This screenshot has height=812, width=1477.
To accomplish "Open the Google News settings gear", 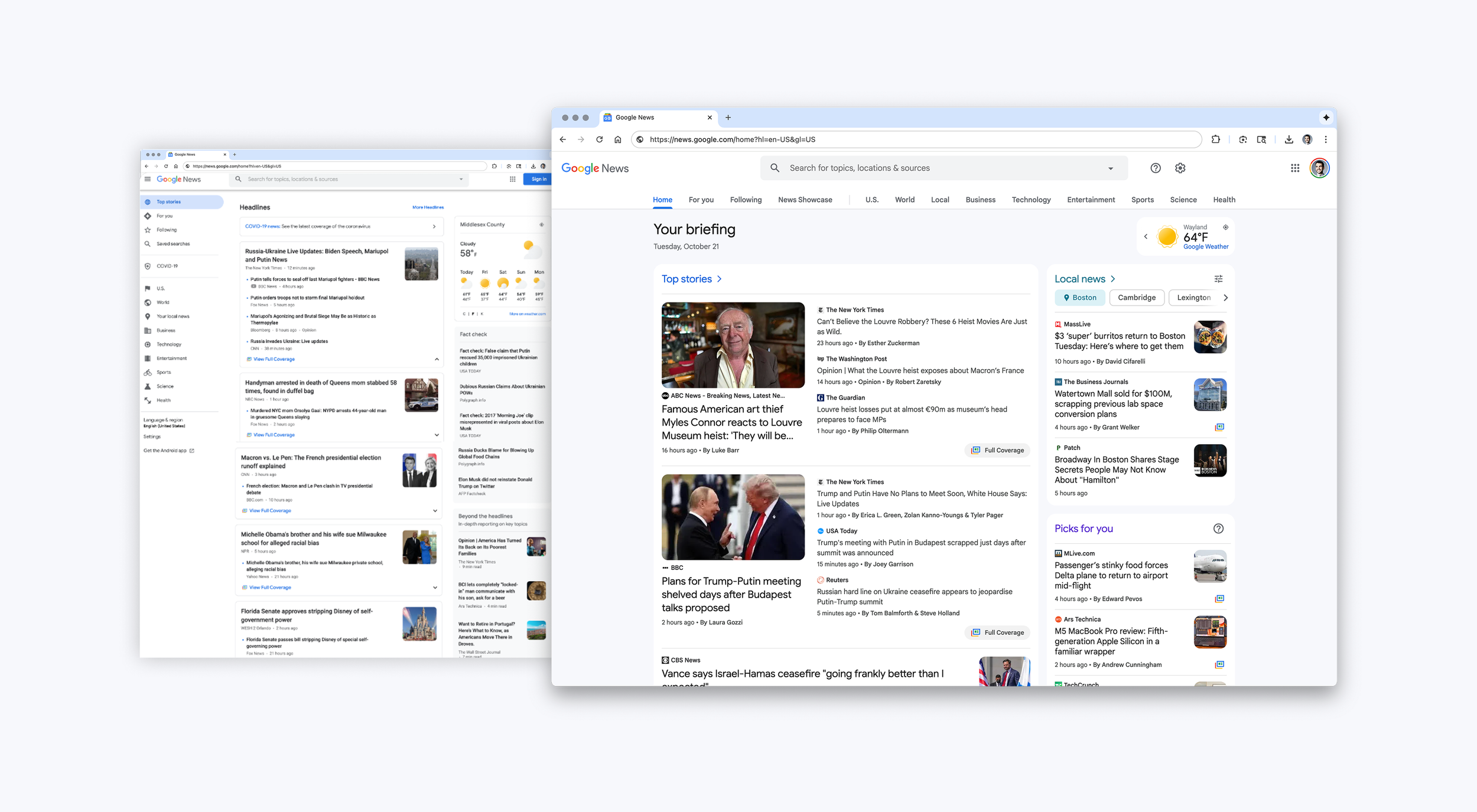I will click(1180, 168).
